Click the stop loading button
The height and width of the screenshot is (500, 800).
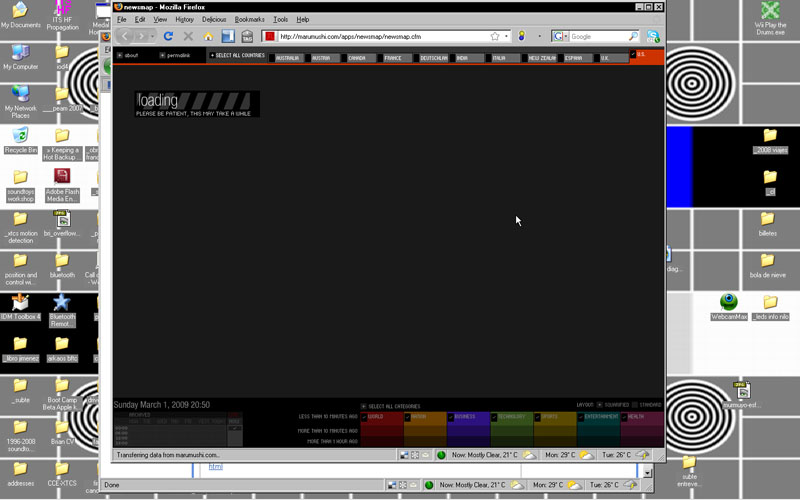[188, 36]
